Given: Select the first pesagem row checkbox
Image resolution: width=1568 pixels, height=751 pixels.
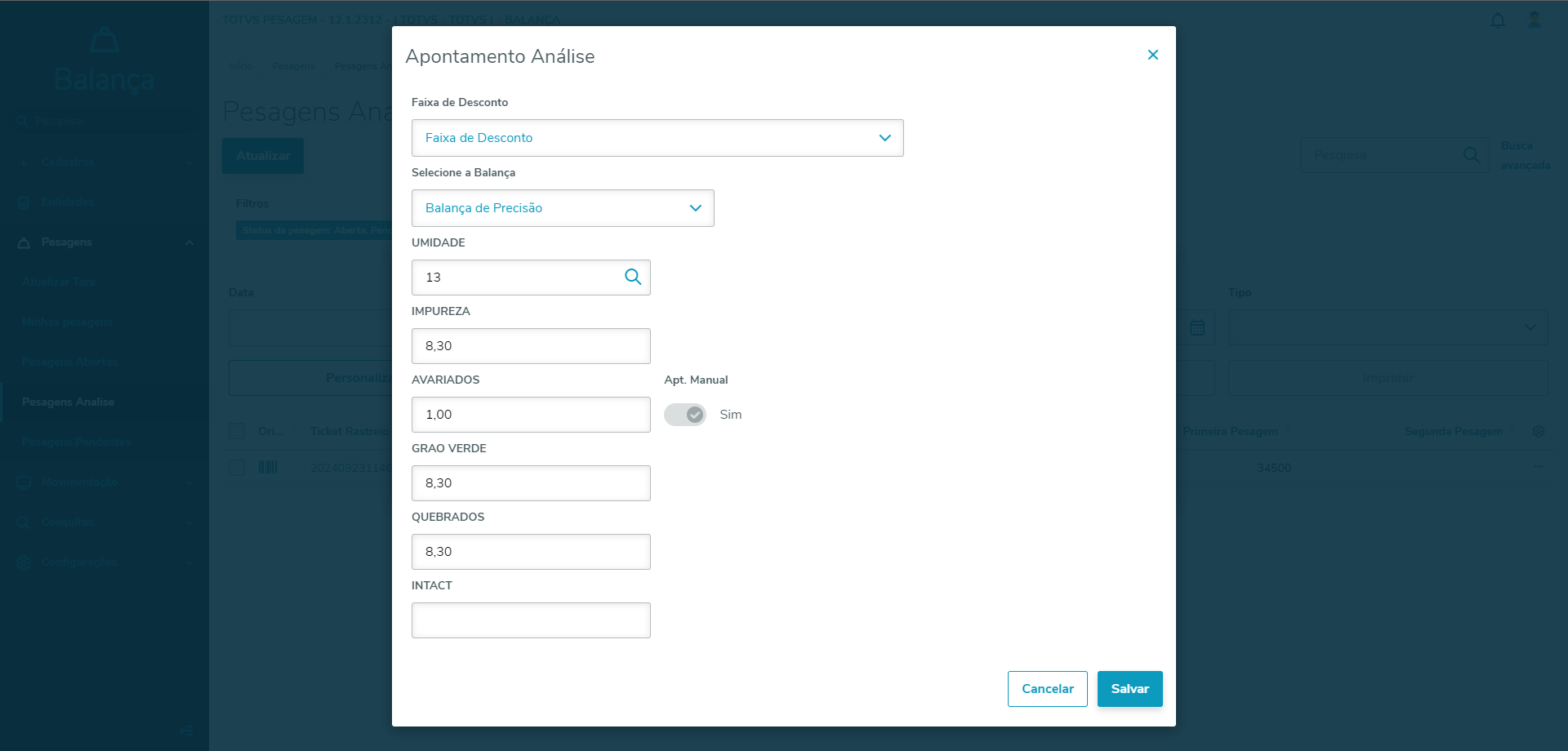Looking at the screenshot, I should pyautogui.click(x=237, y=468).
